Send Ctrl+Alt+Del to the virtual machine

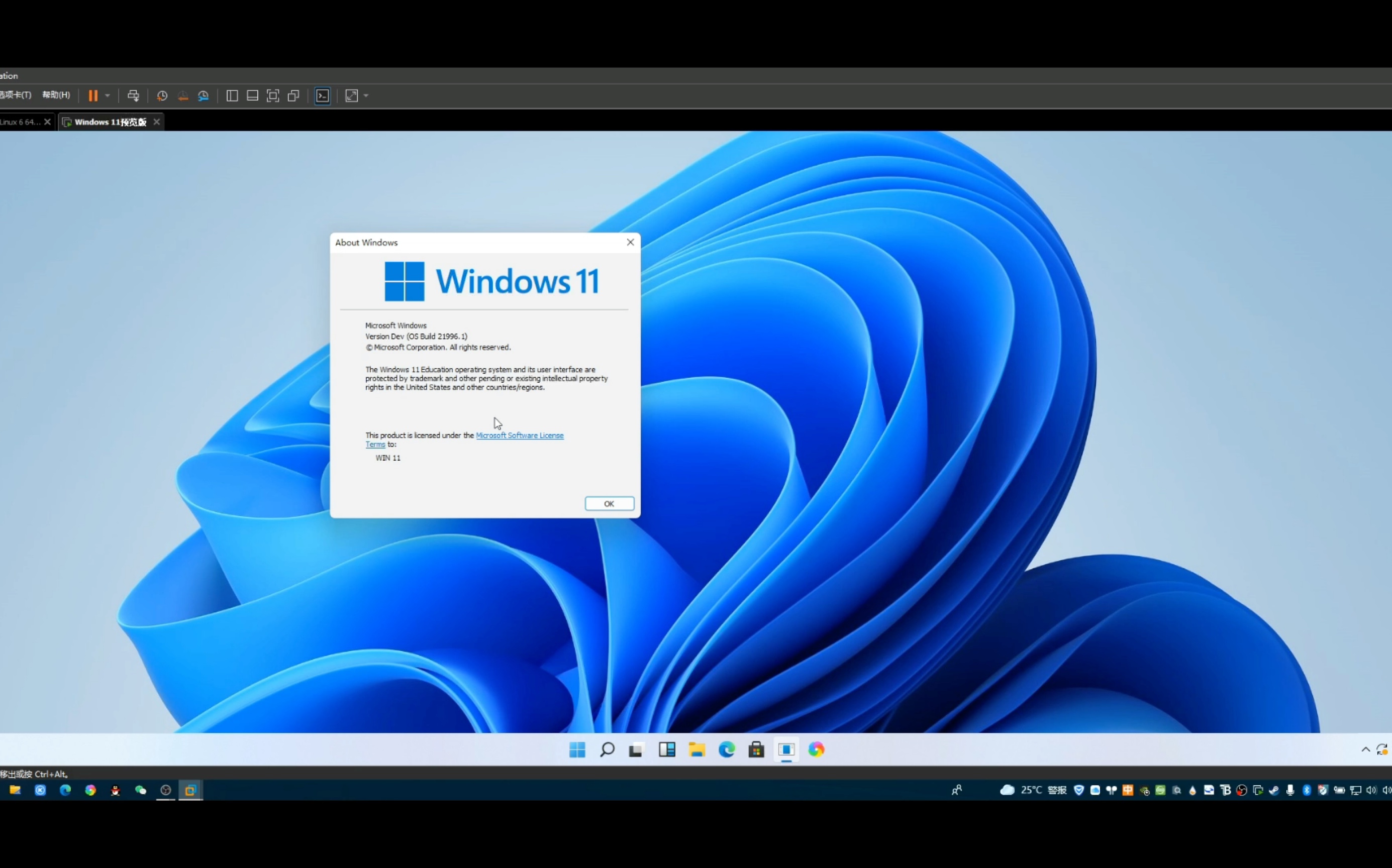click(x=133, y=95)
